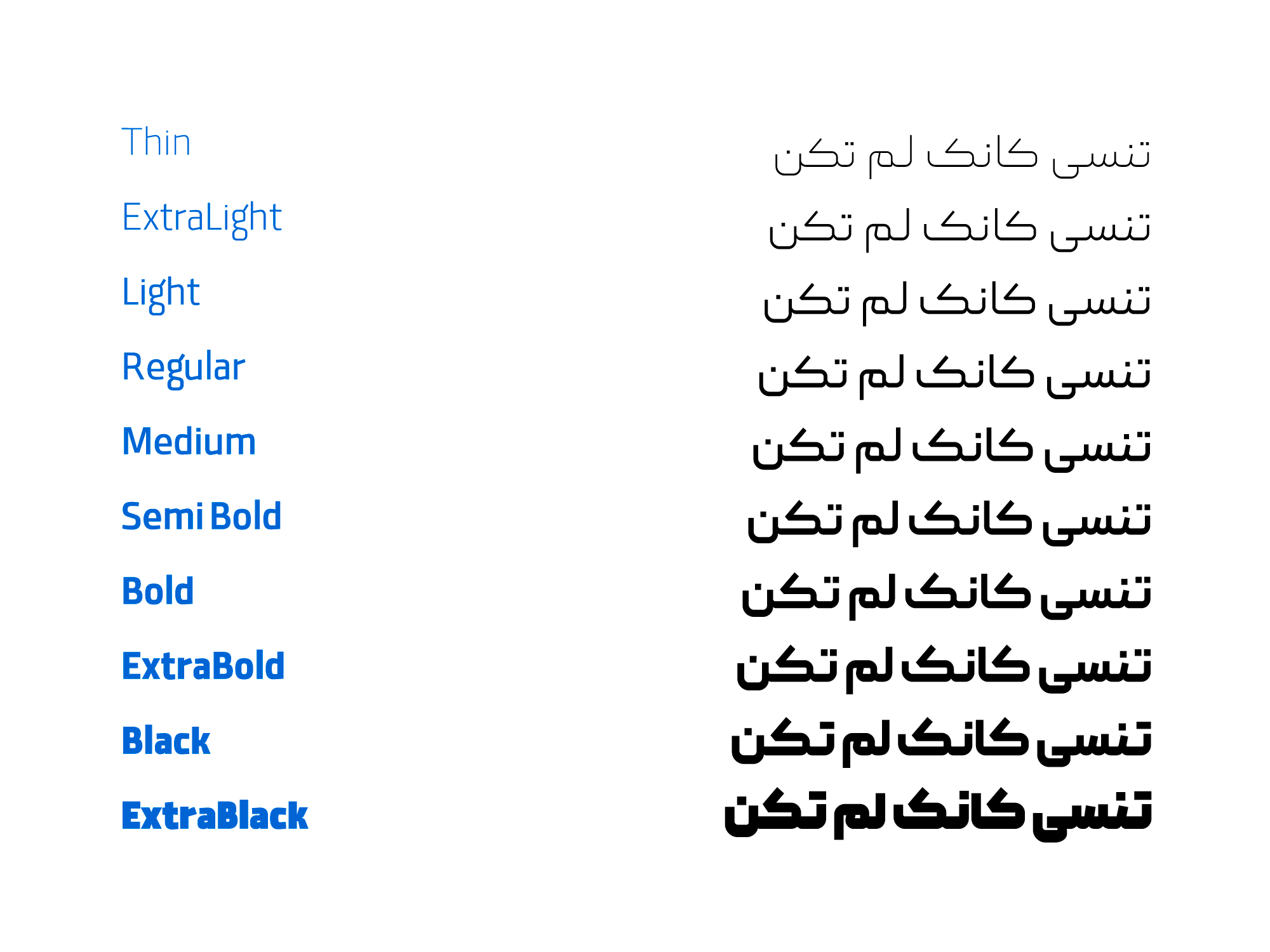
Task: Click the ExtraLight Arabic sample text
Action: (x=959, y=230)
